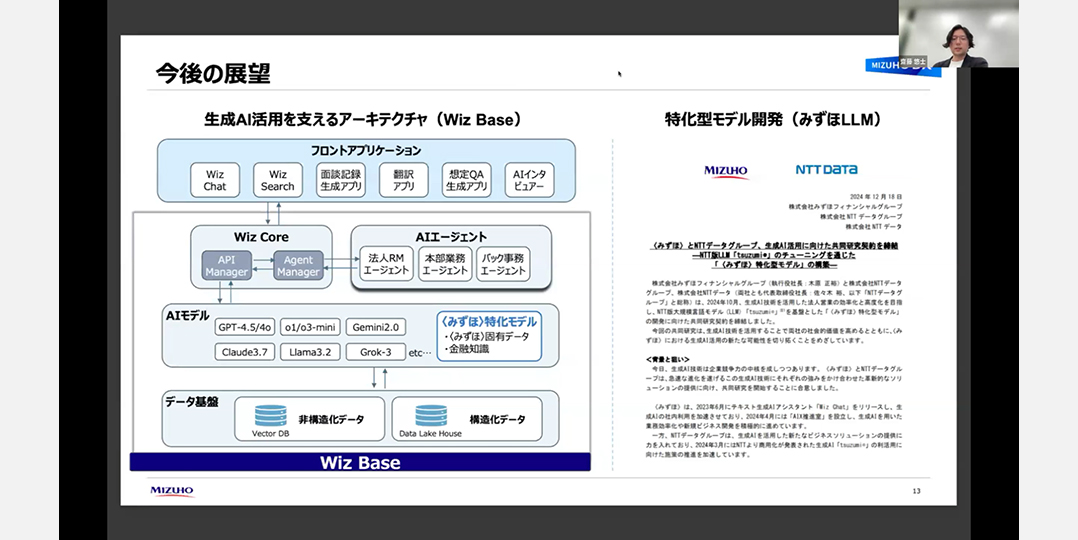Click the Wiz Core heading
This screenshot has height=540, width=1078.
click(x=261, y=237)
